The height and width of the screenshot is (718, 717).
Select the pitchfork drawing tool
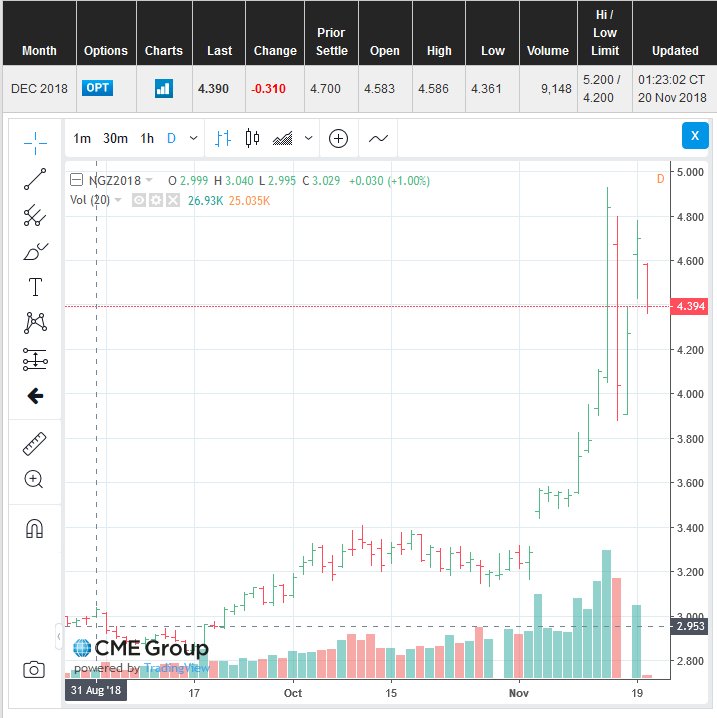[35, 215]
